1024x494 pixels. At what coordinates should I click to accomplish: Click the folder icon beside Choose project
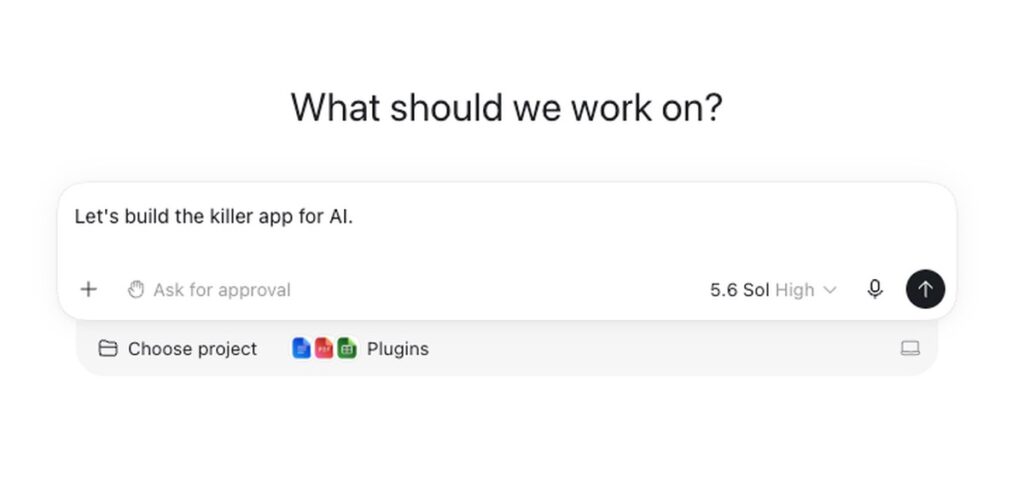108,349
